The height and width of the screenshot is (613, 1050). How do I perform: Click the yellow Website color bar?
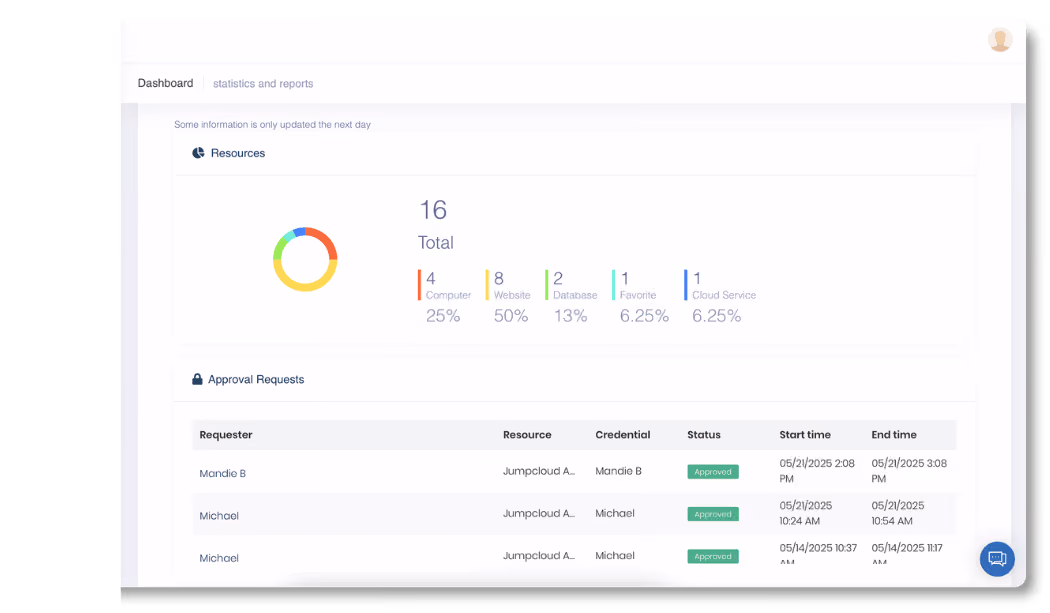pos(487,285)
